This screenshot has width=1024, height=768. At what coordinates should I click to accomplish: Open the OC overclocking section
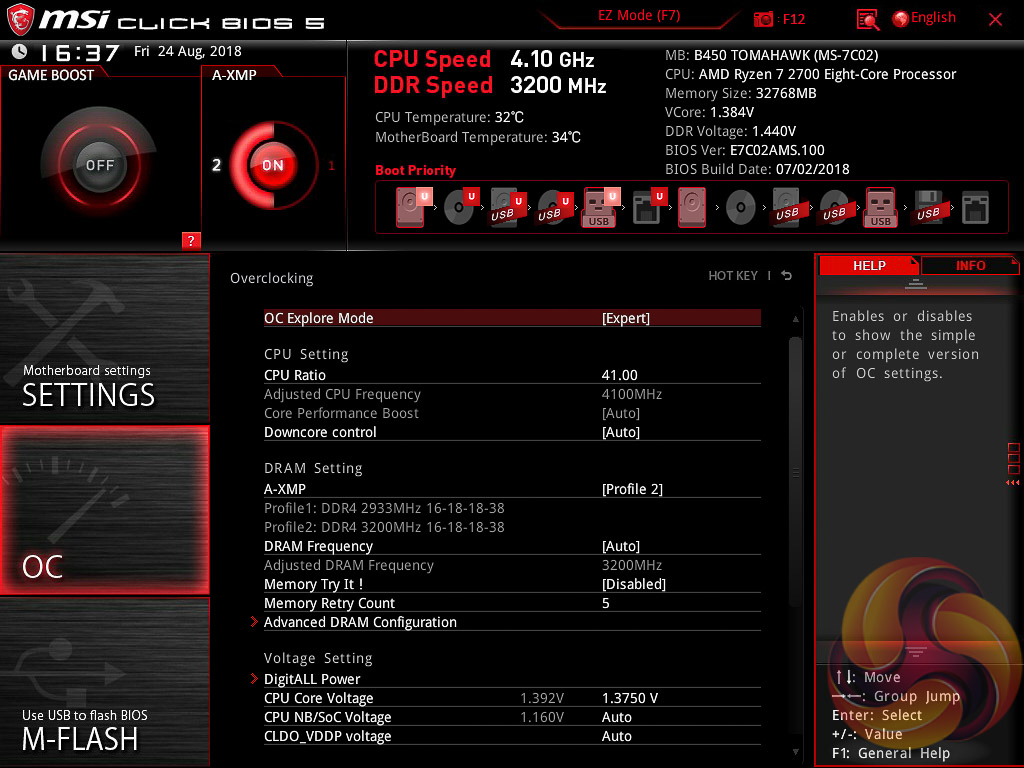(x=104, y=510)
